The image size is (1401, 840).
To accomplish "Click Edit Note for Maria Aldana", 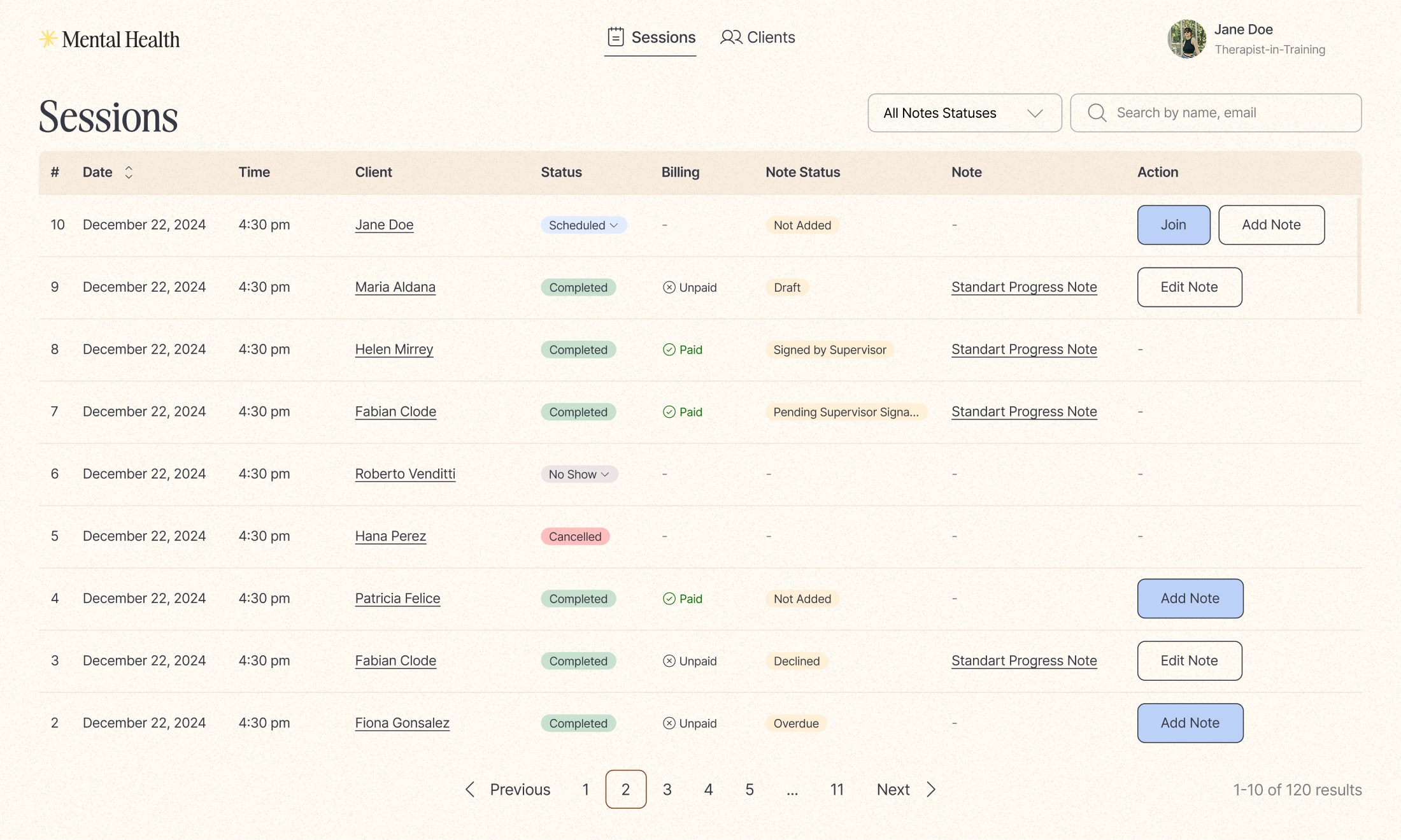I will pyautogui.click(x=1189, y=287).
